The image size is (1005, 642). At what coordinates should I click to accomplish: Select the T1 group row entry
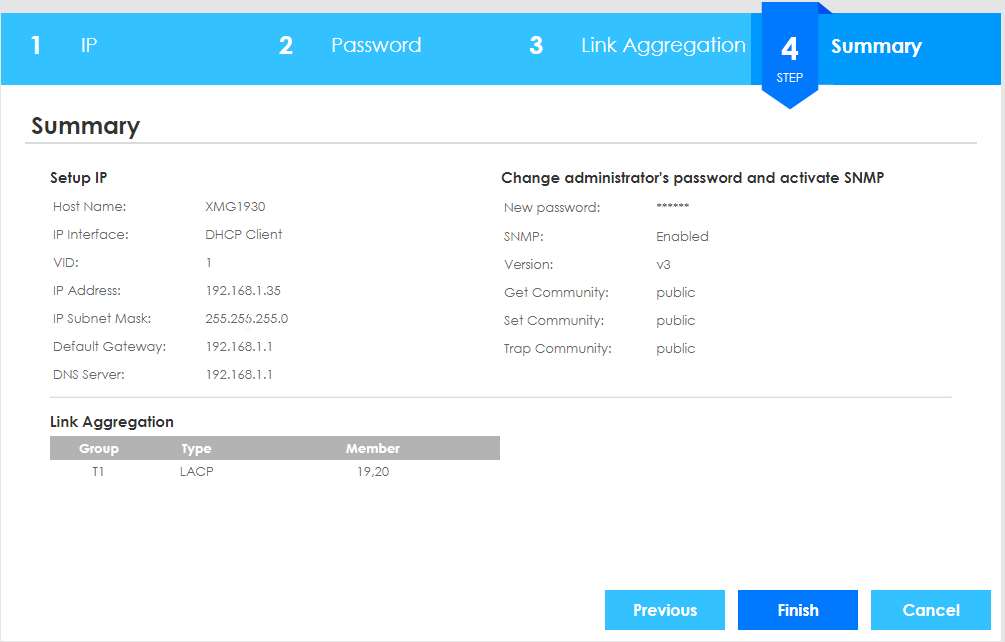[x=98, y=472]
